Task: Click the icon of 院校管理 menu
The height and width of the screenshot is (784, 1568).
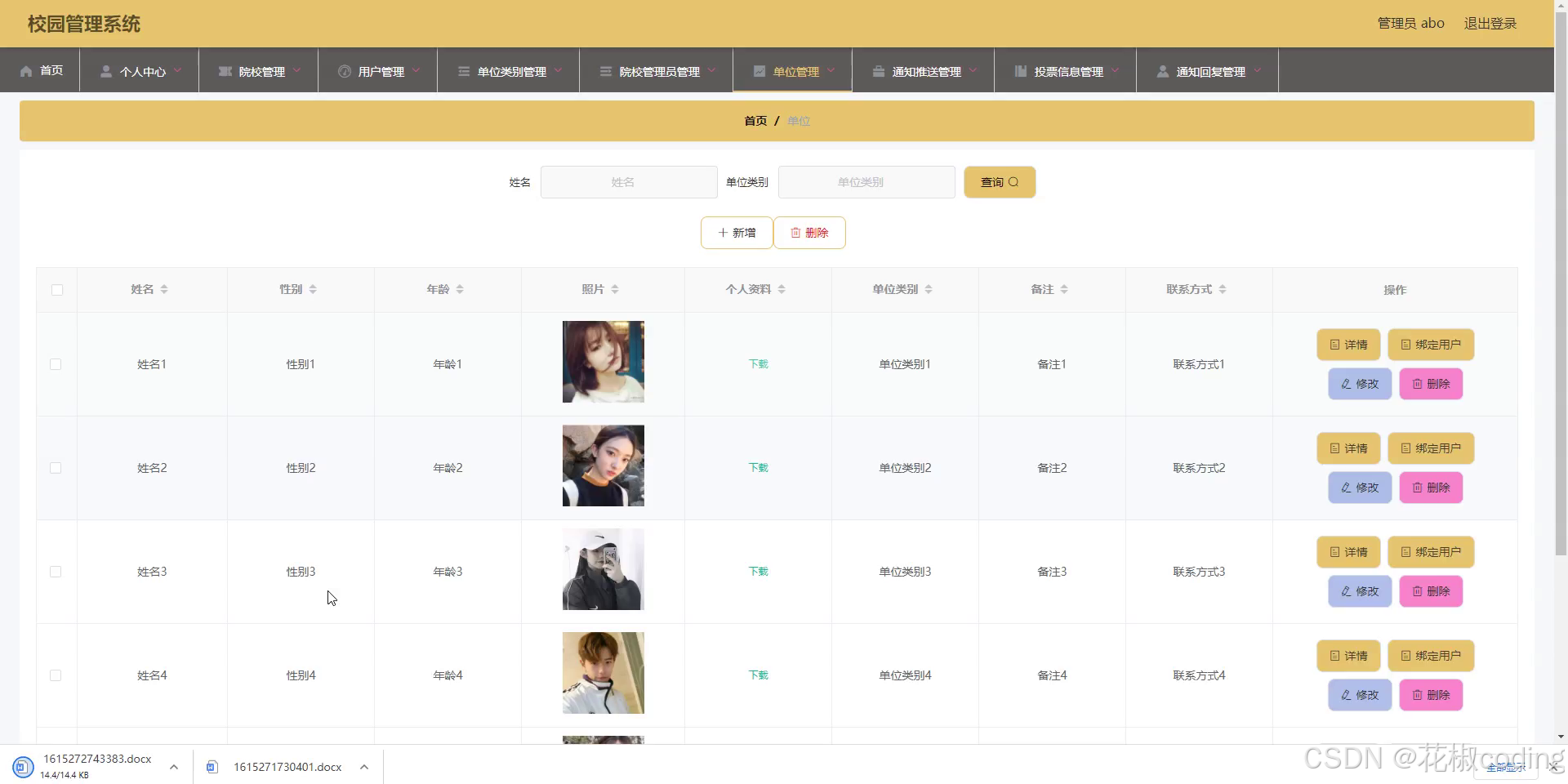Action: coord(225,71)
